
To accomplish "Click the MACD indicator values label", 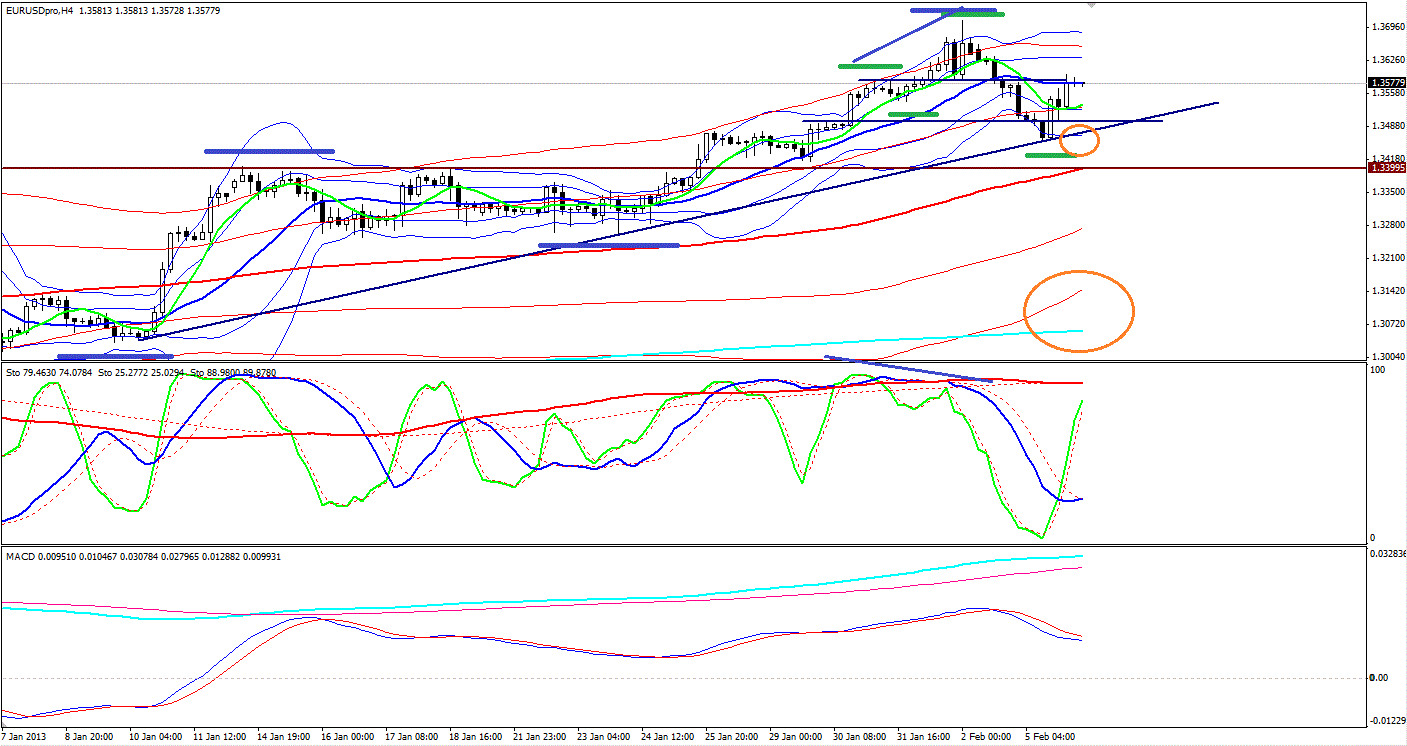I will click(x=143, y=555).
